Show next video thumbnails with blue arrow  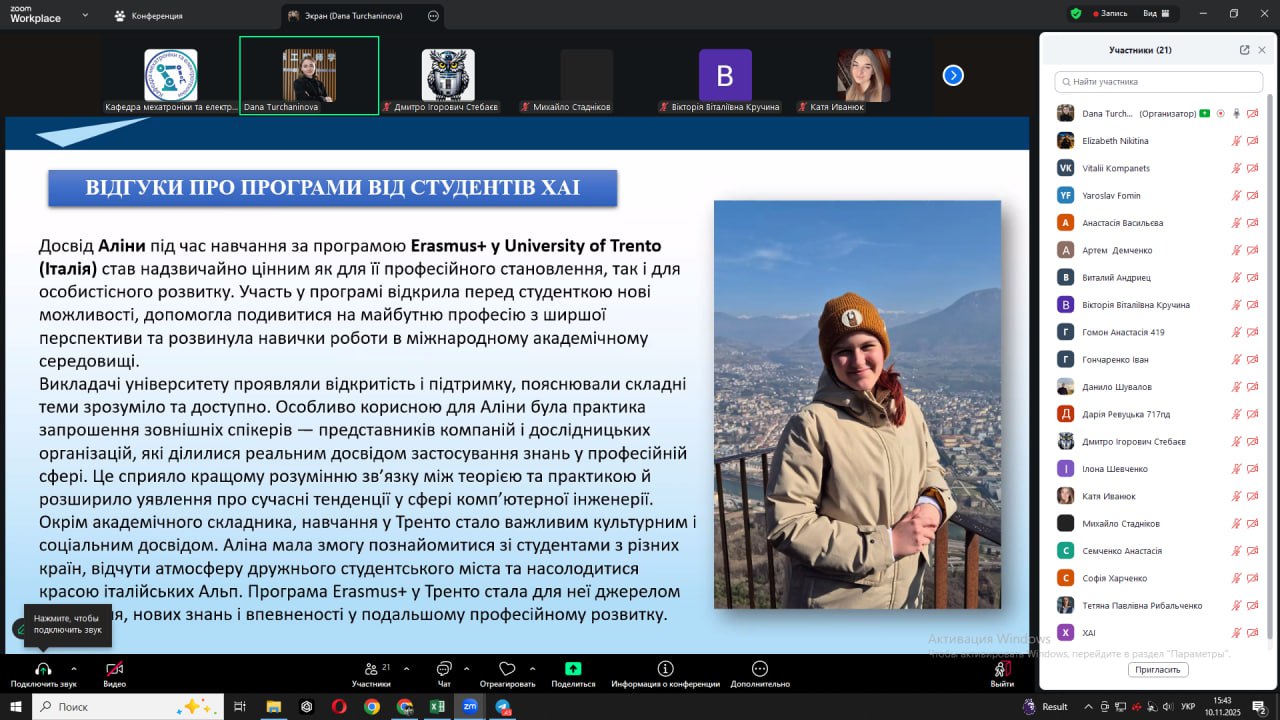pos(953,75)
